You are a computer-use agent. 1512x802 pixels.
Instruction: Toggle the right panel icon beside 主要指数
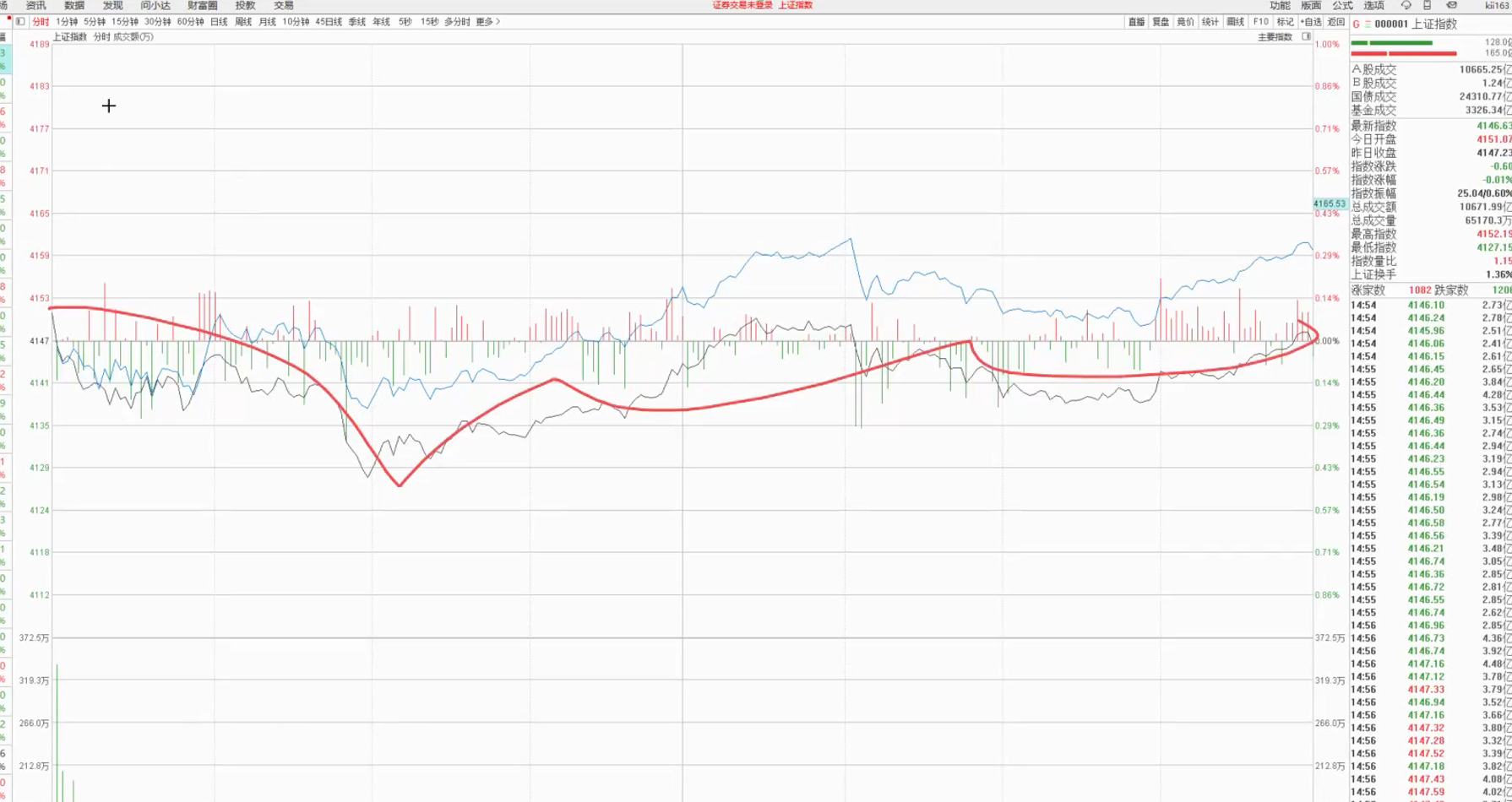(x=1307, y=37)
